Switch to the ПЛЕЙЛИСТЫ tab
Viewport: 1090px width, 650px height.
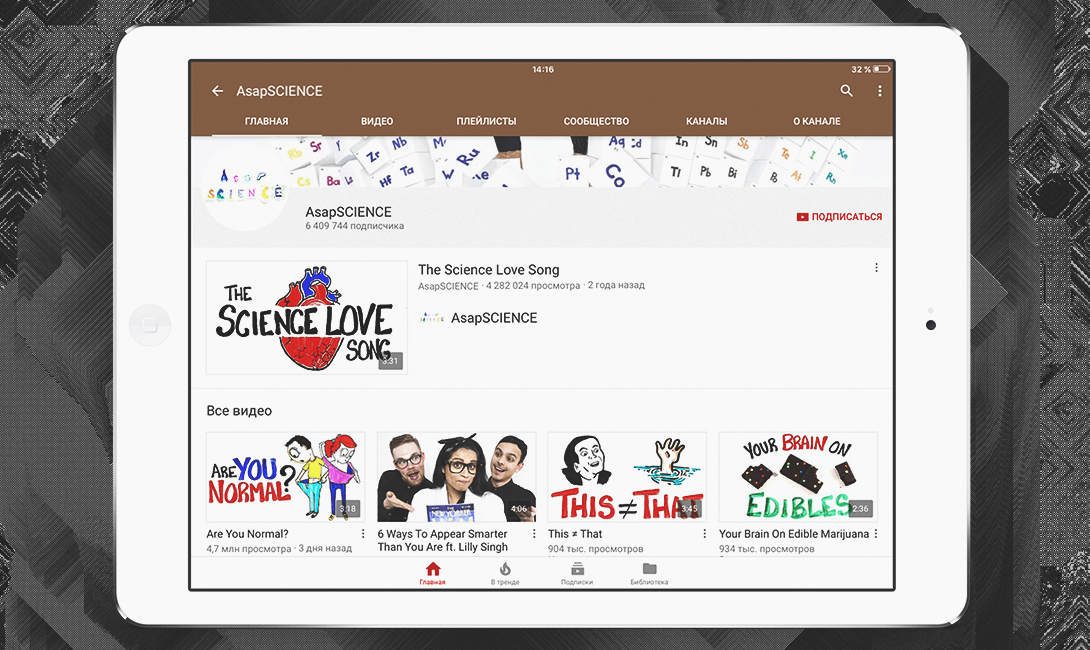pos(487,121)
